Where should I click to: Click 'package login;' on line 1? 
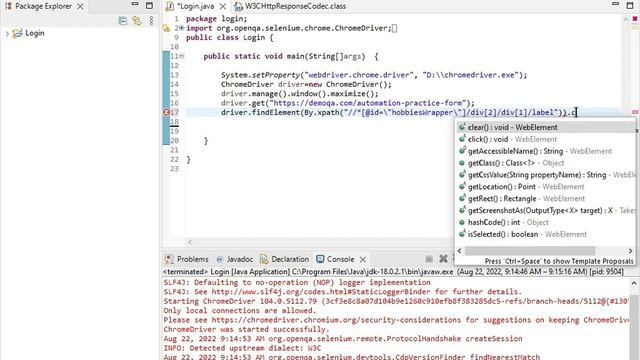[216, 19]
